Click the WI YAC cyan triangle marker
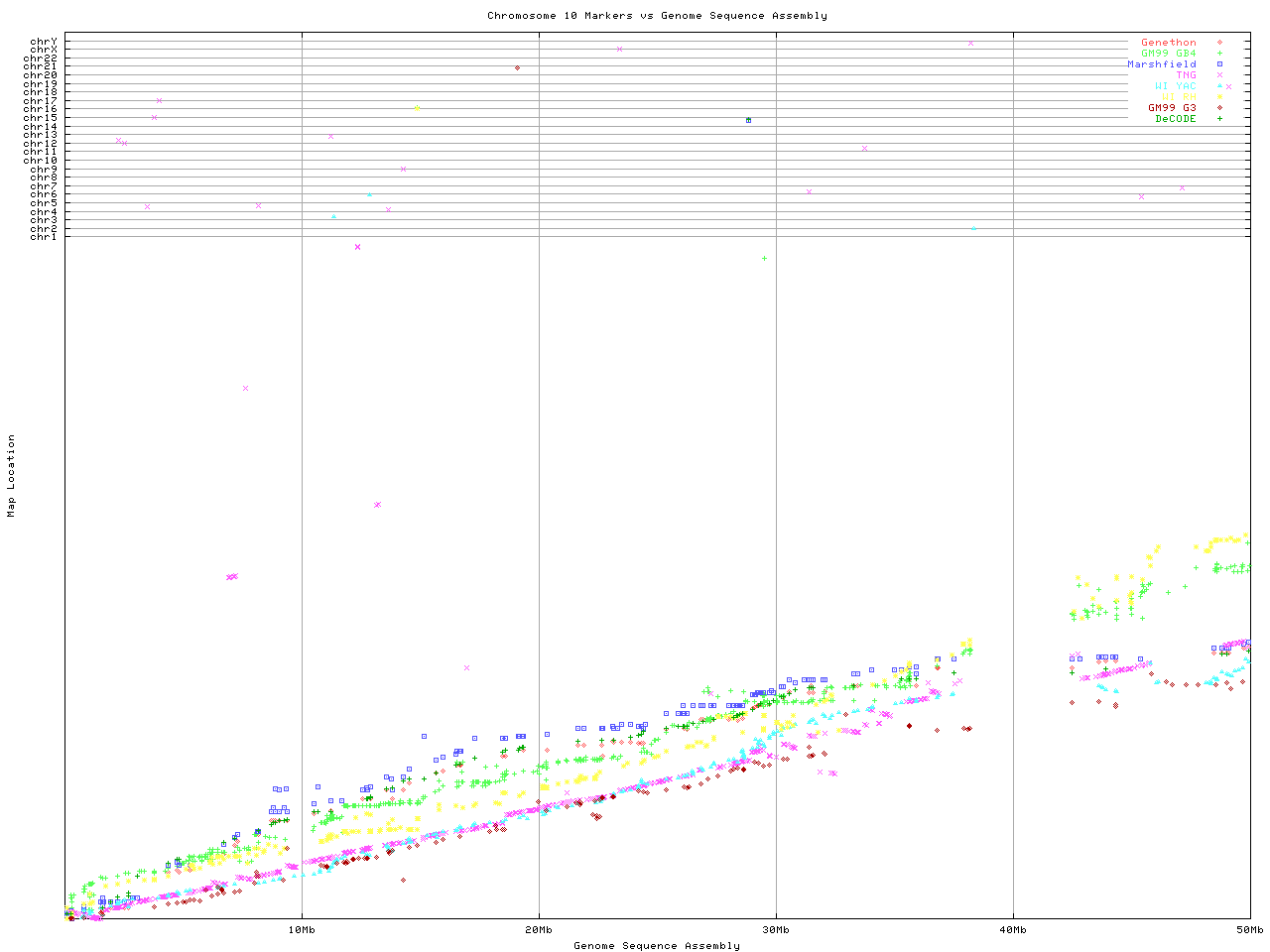This screenshot has height=952, width=1270. [x=1219, y=86]
